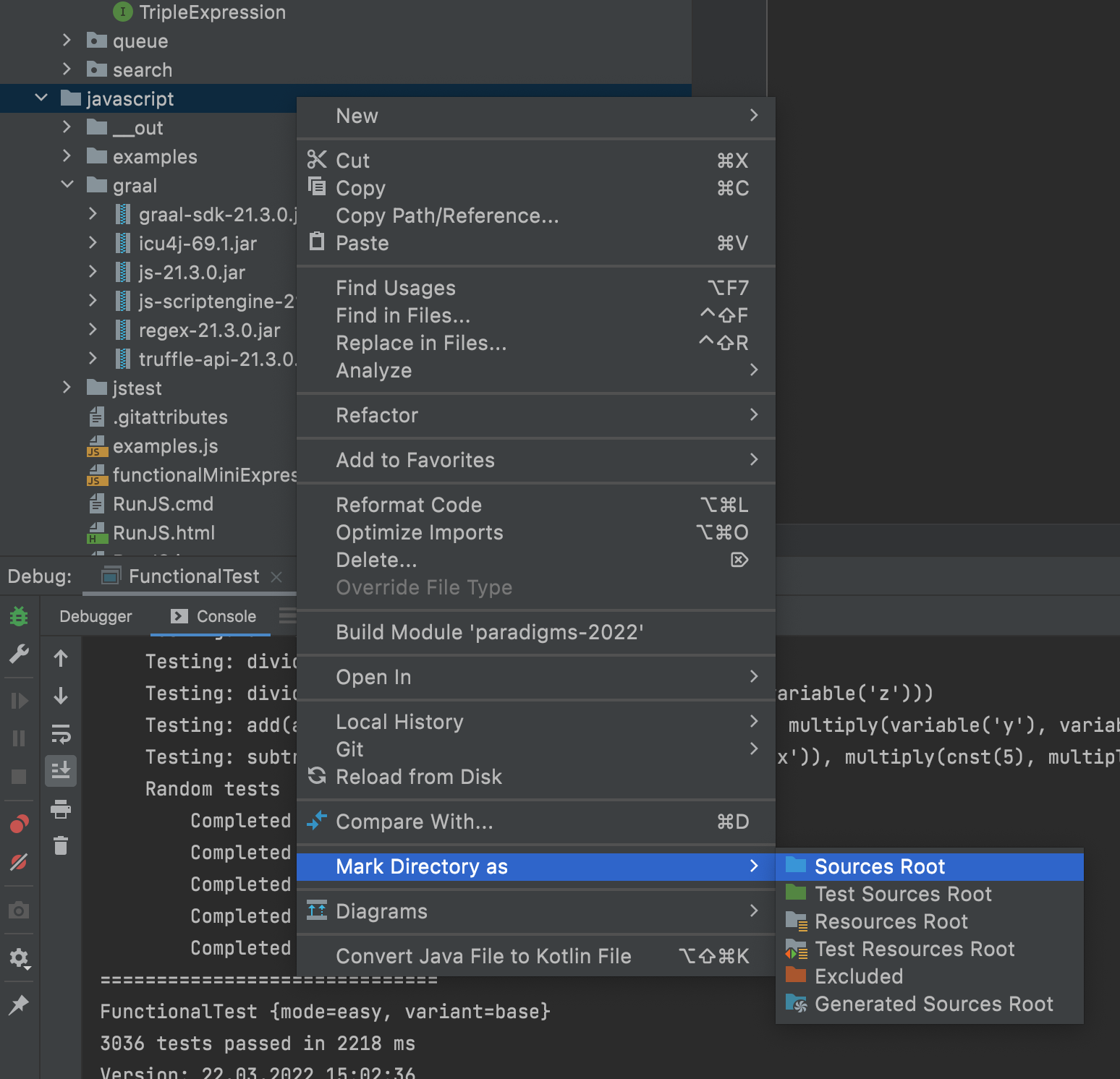
Task: Expand the queue folder
Action: (67, 40)
